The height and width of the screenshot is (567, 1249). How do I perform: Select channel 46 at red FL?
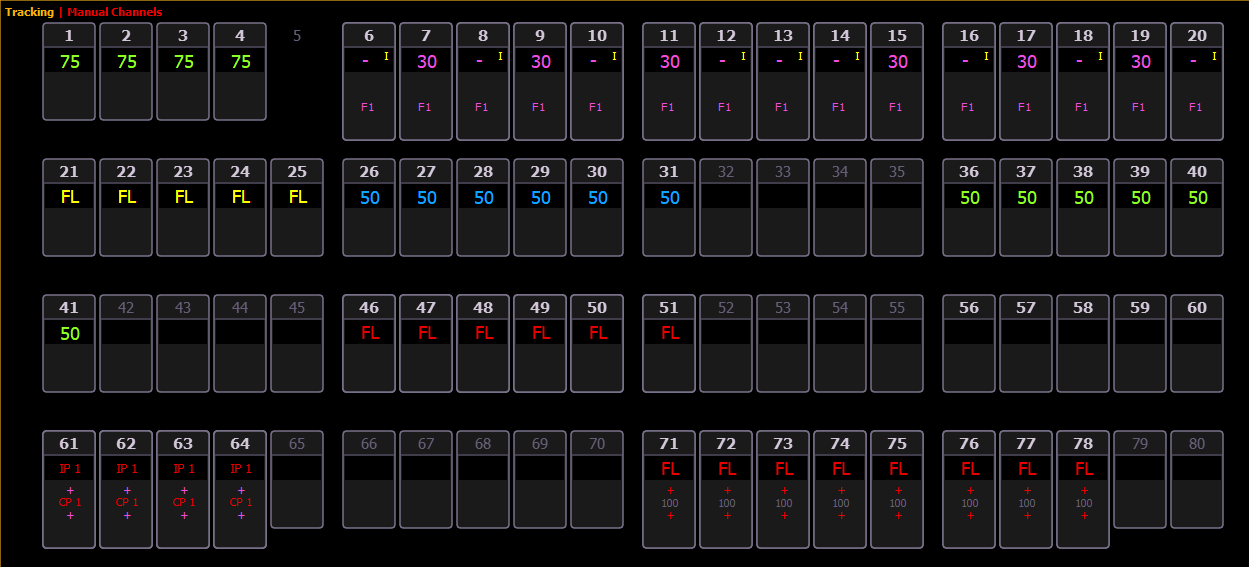pyautogui.click(x=369, y=343)
